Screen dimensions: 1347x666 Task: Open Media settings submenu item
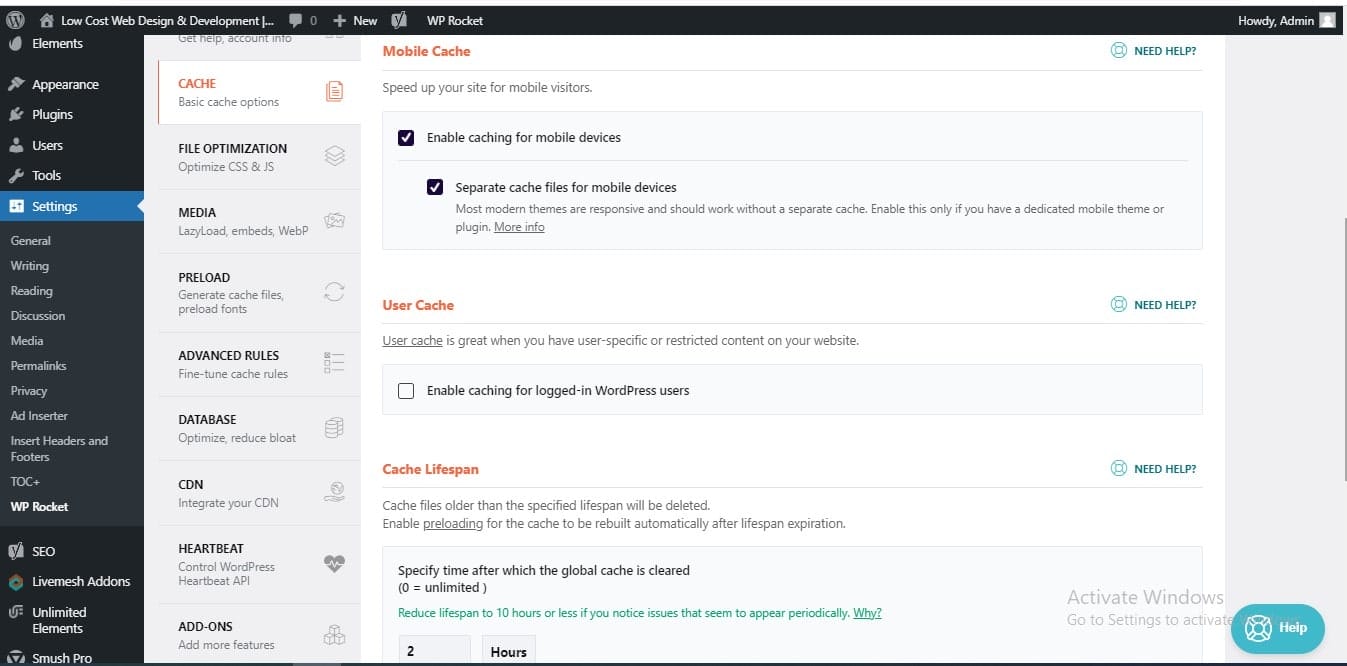coord(27,341)
